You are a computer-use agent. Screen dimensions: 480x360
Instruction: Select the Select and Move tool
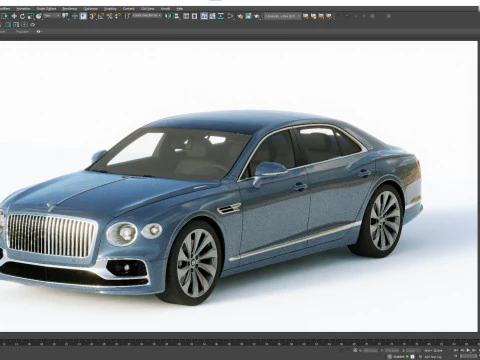(14, 16)
